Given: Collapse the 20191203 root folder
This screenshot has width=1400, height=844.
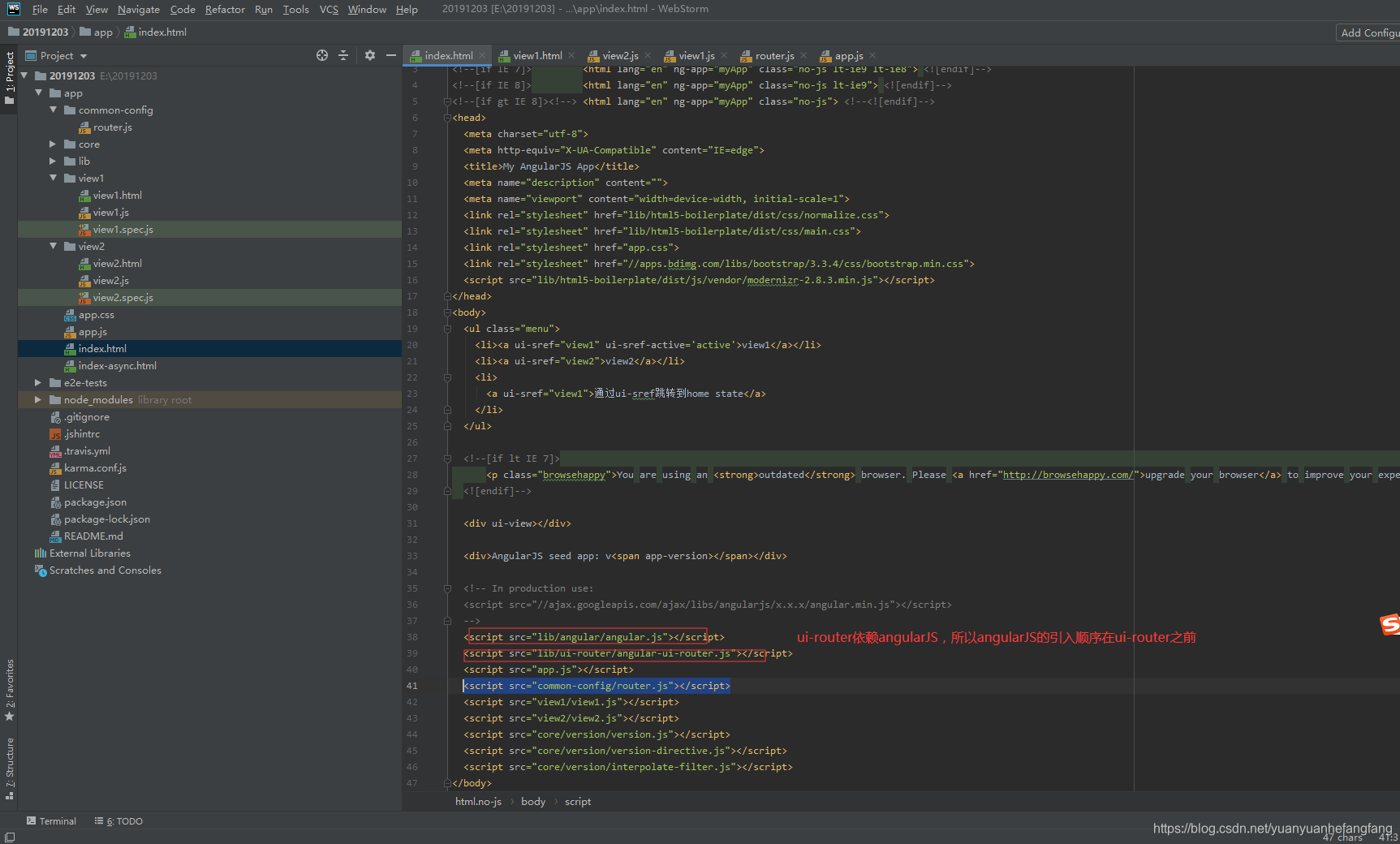Looking at the screenshot, I should click(x=24, y=75).
